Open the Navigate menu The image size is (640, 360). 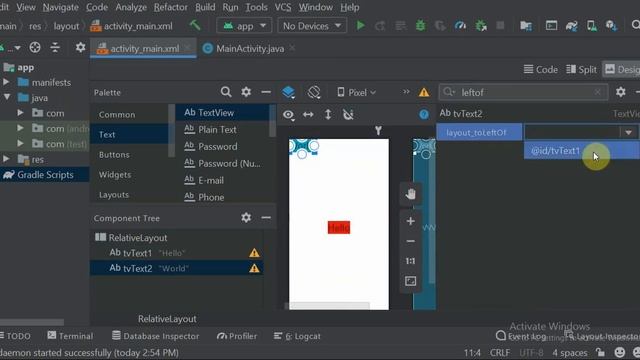point(60,7)
